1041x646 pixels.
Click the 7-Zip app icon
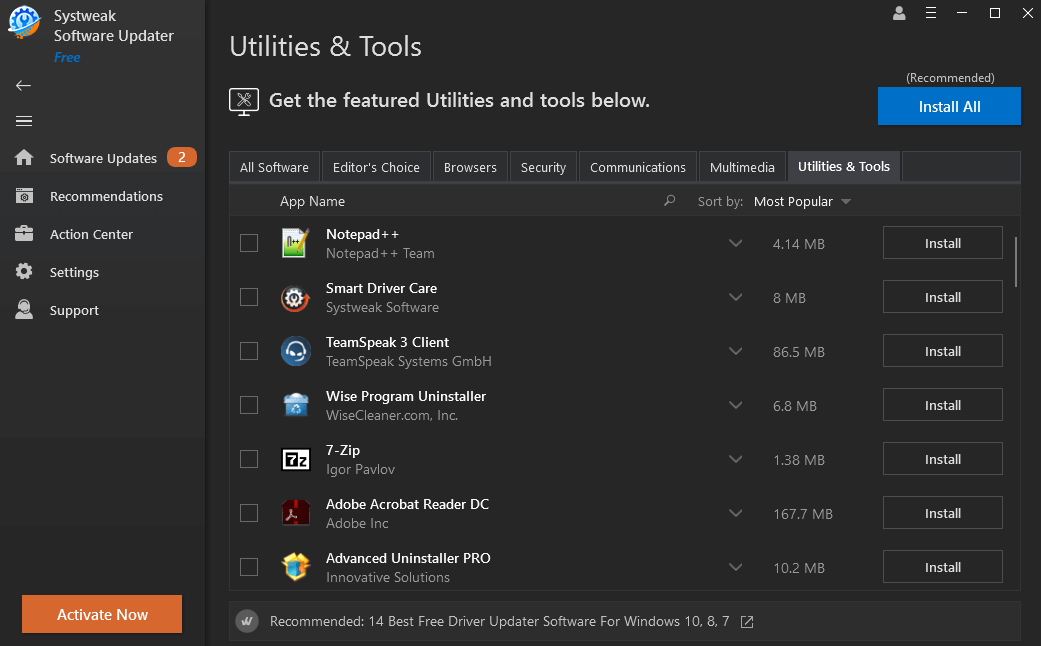coord(295,459)
